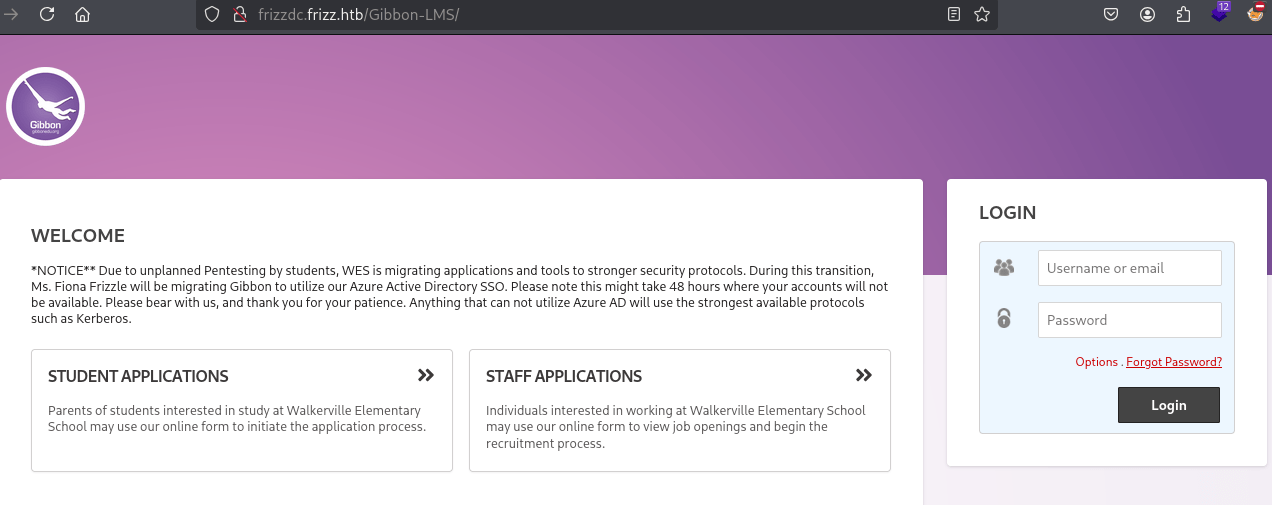Screen dimensions: 1272x505
Task: Click the Forgot Password link
Action: [1174, 362]
